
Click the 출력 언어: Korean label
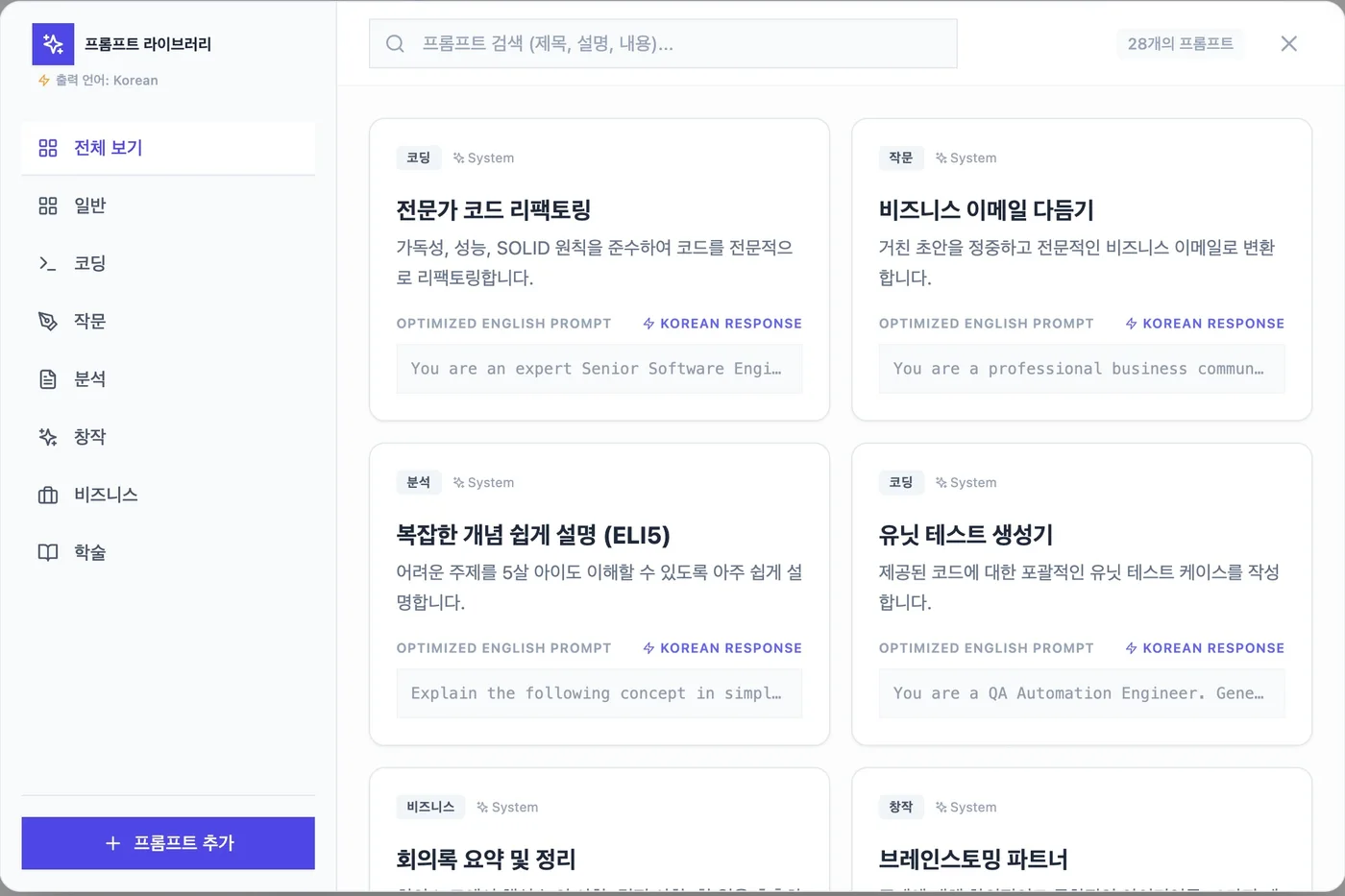pyautogui.click(x=107, y=81)
